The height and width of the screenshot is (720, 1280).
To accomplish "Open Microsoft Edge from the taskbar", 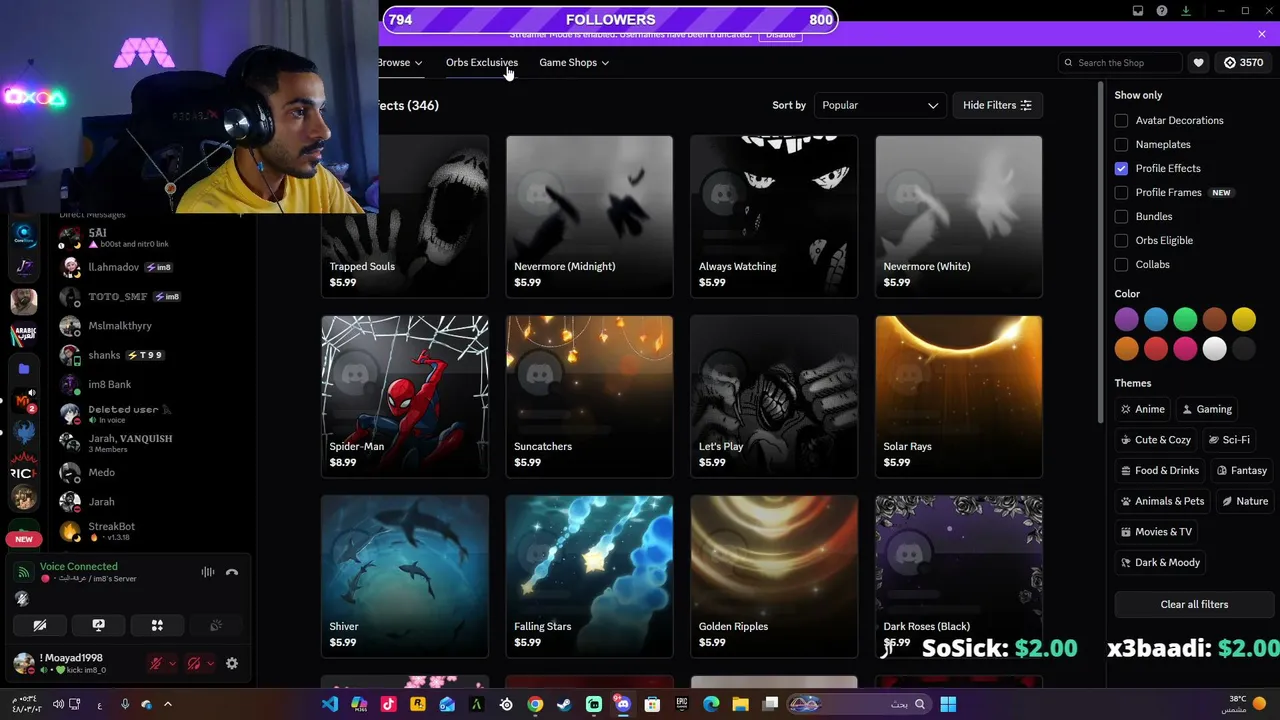I will [711, 704].
